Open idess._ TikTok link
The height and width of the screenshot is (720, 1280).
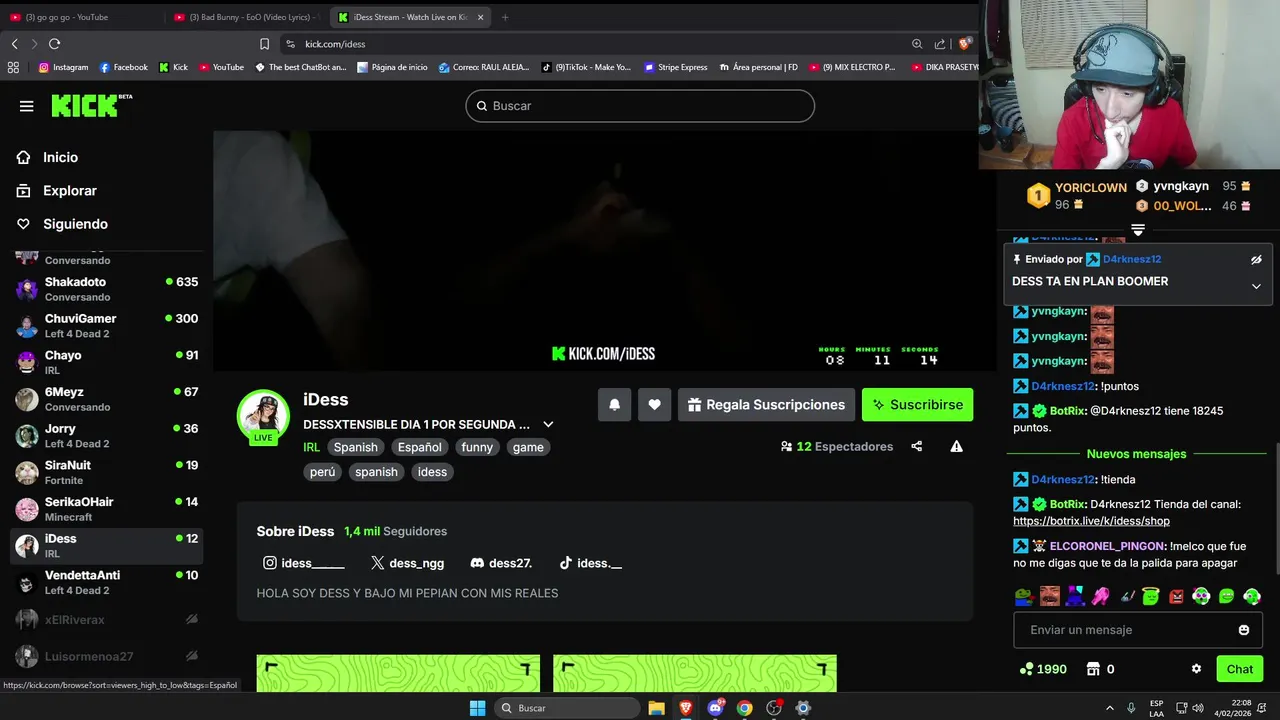[591, 563]
